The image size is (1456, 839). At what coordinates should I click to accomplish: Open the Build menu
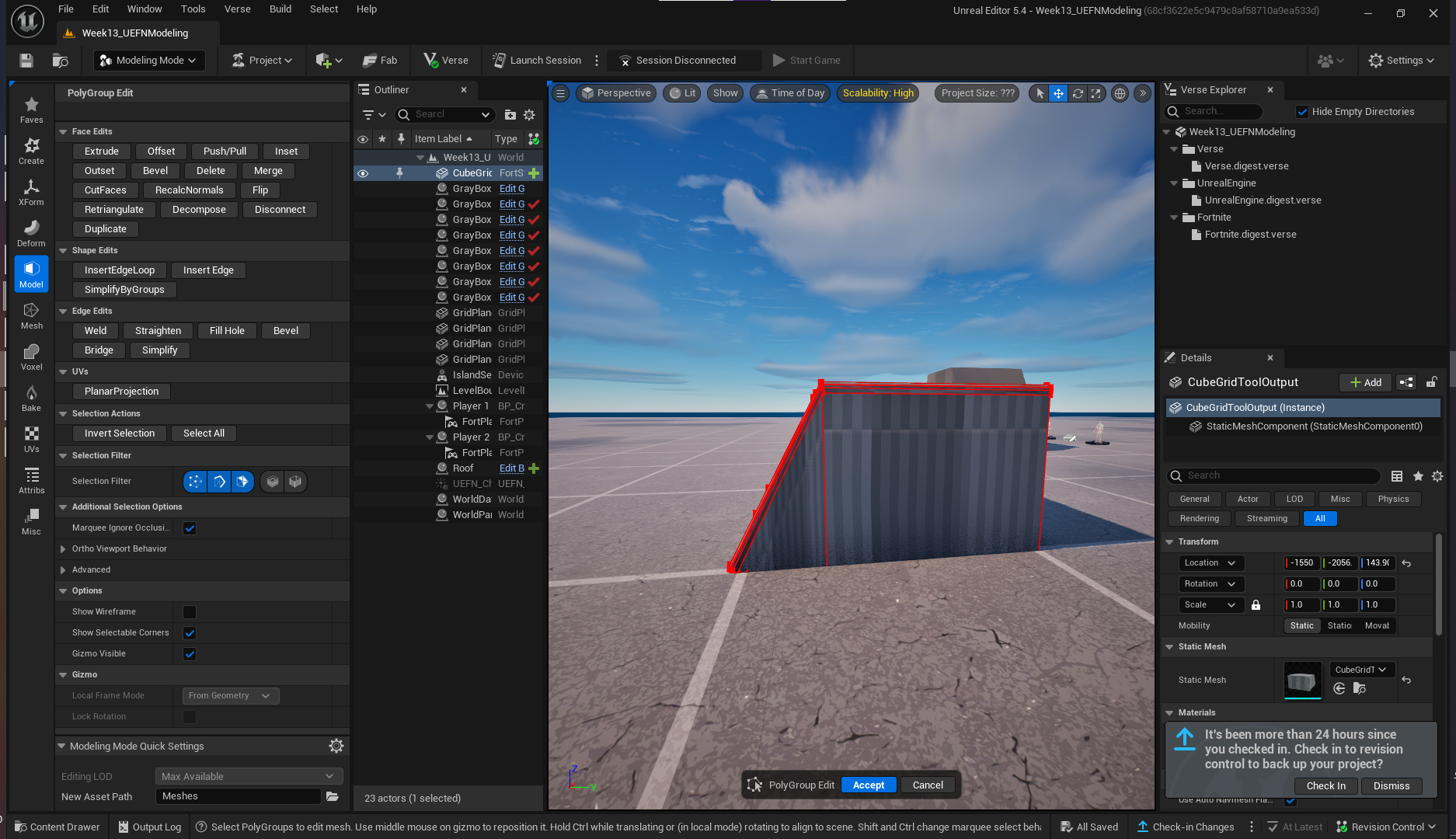280,9
